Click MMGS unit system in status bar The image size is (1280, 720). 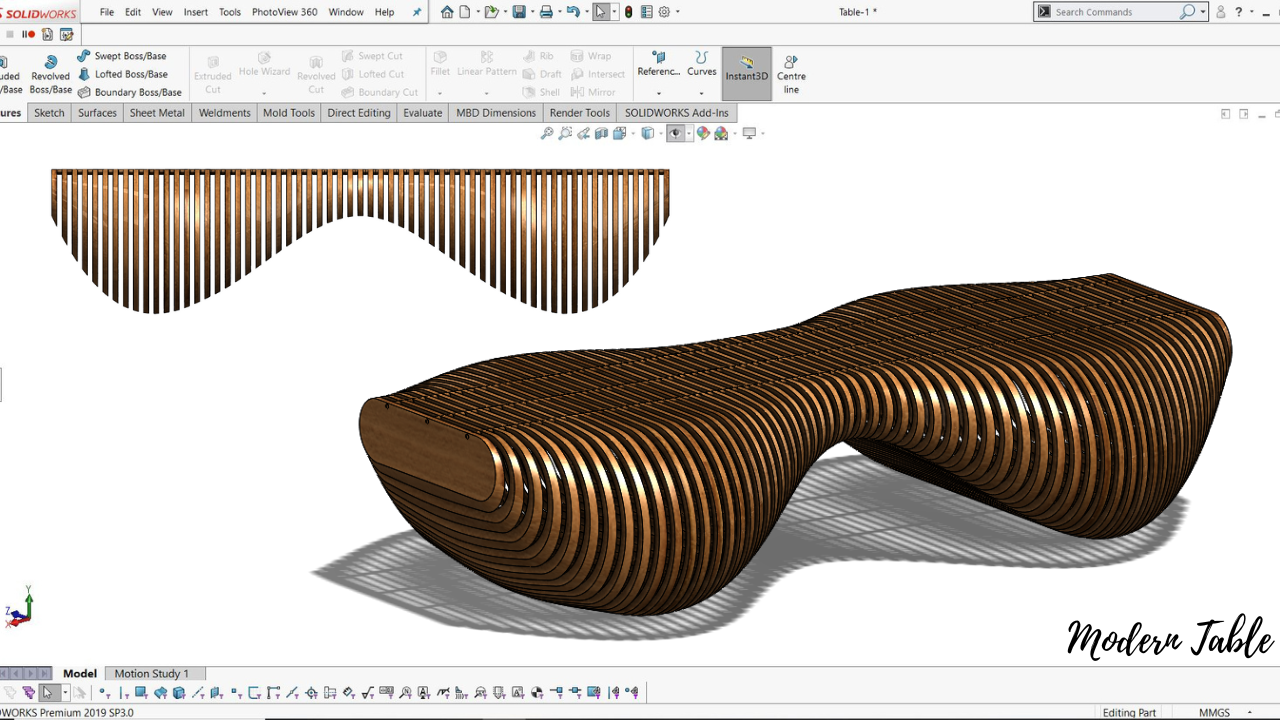tap(1215, 713)
